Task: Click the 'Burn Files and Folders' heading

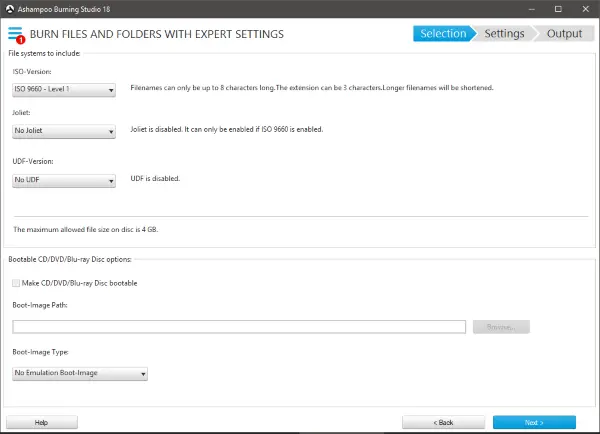Action: 157,34
